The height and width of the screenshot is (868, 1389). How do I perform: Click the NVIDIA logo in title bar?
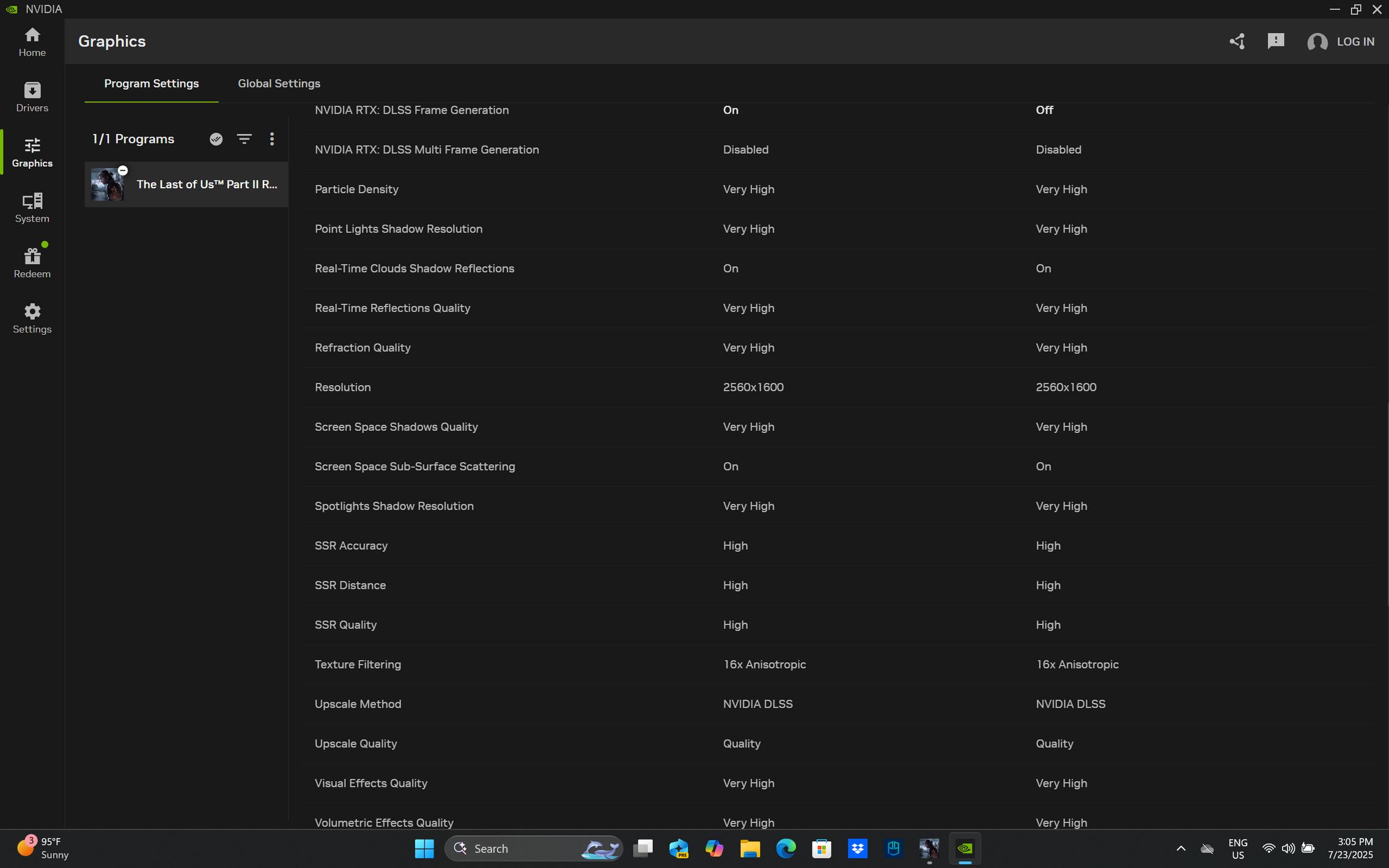click(12, 9)
